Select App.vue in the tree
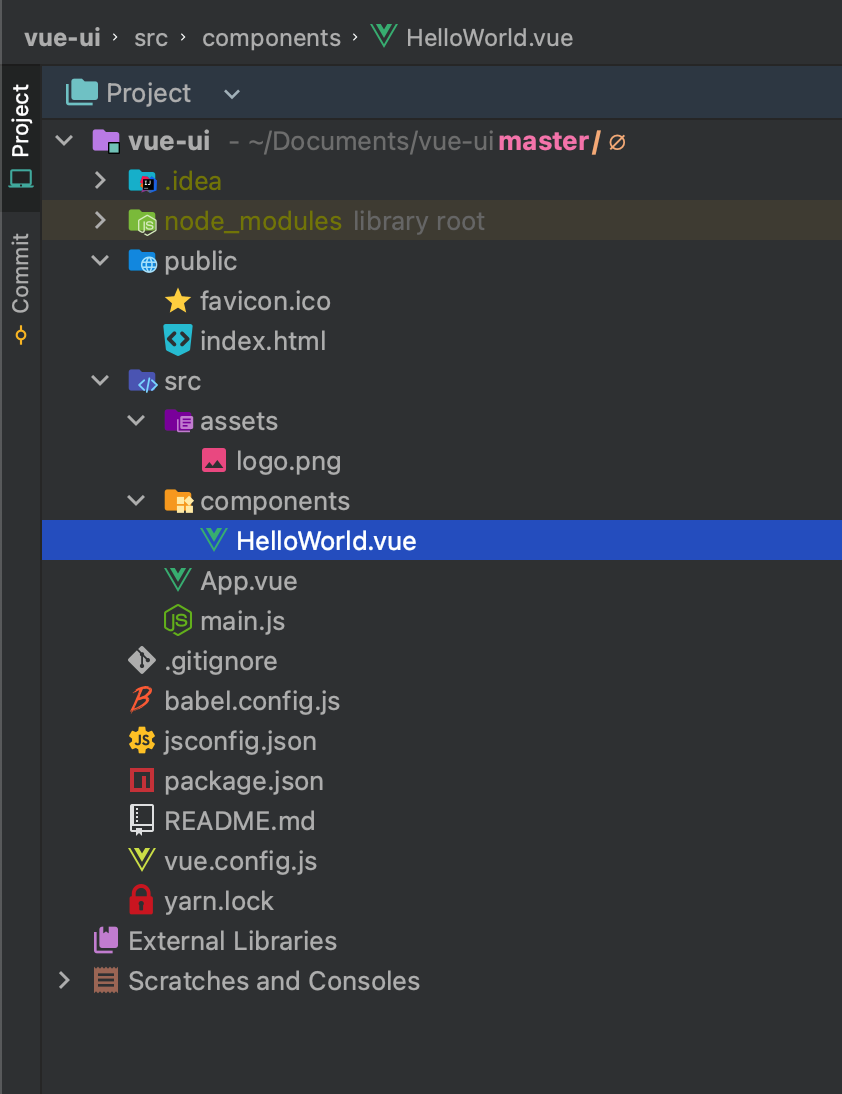The width and height of the screenshot is (842, 1094). pos(248,581)
